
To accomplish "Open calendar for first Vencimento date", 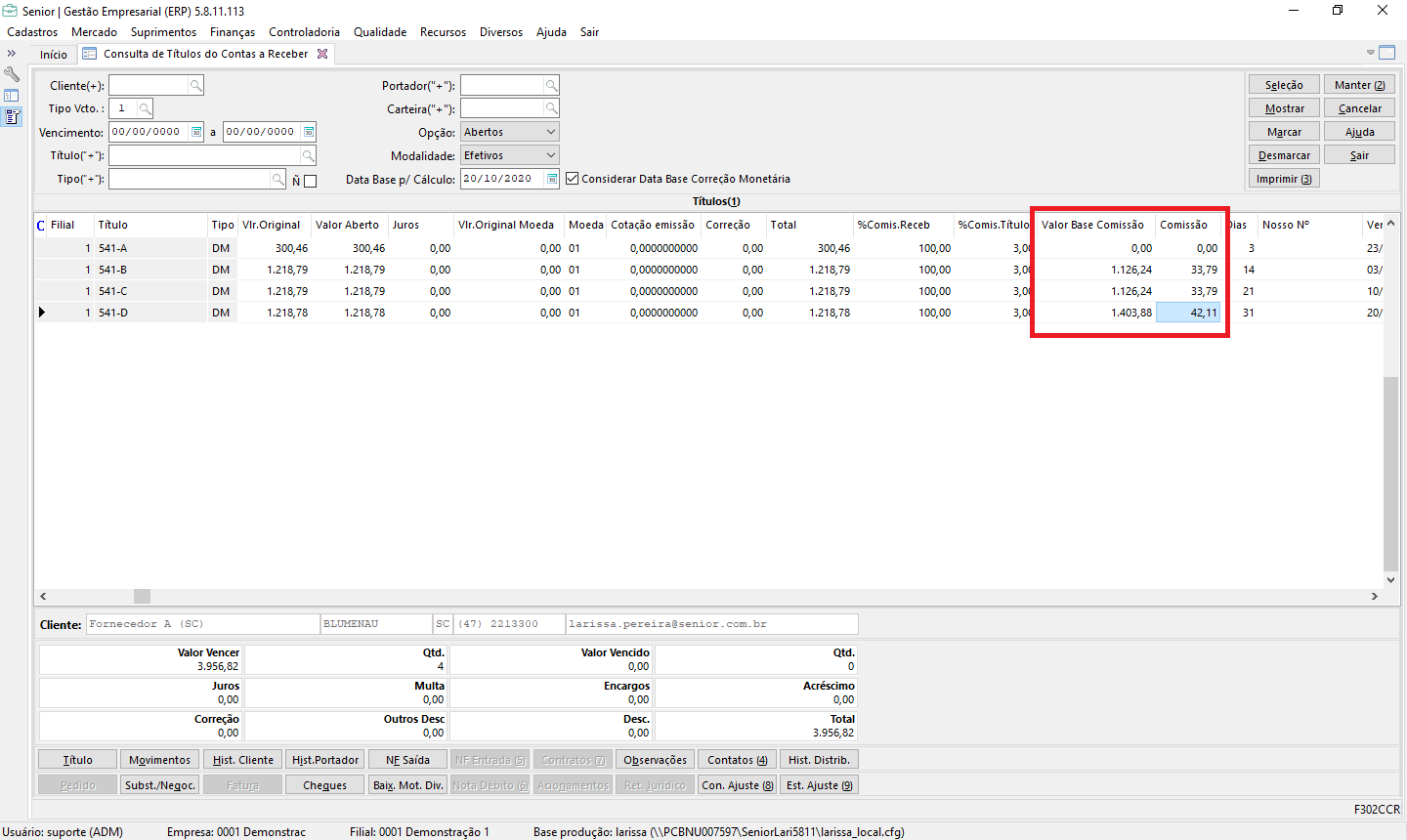I will coord(196,132).
